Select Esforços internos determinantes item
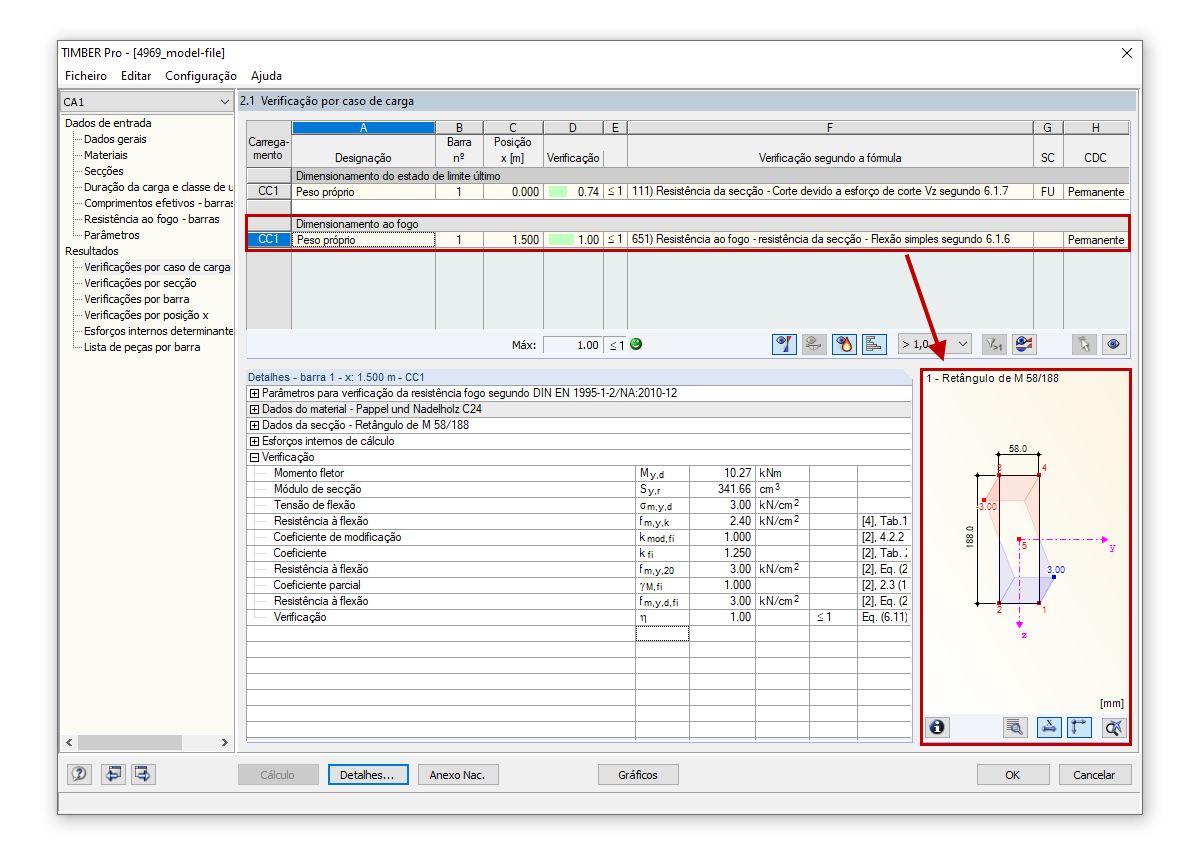 pyautogui.click(x=158, y=331)
